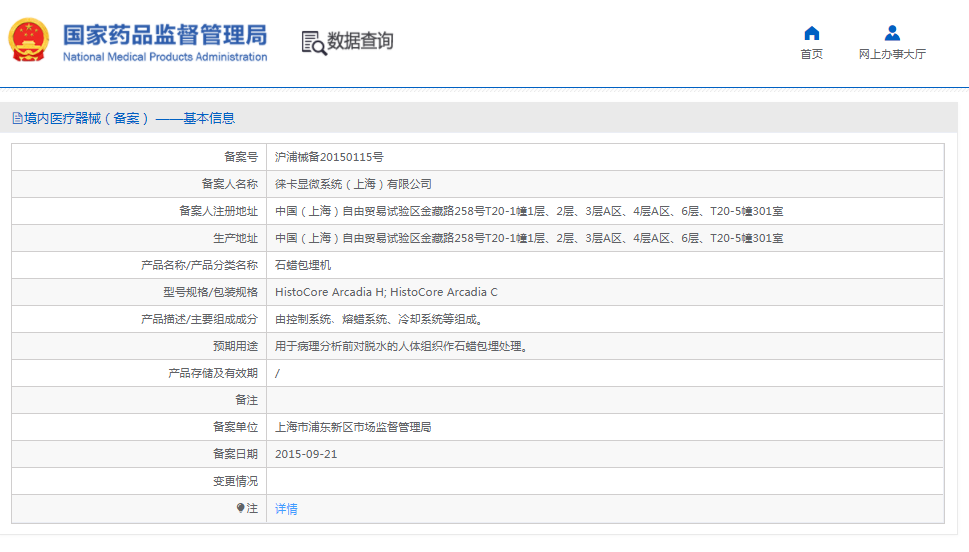Click the HistoCore Arcadia H model text
Image resolution: width=969 pixels, height=552 pixels.
click(x=329, y=292)
